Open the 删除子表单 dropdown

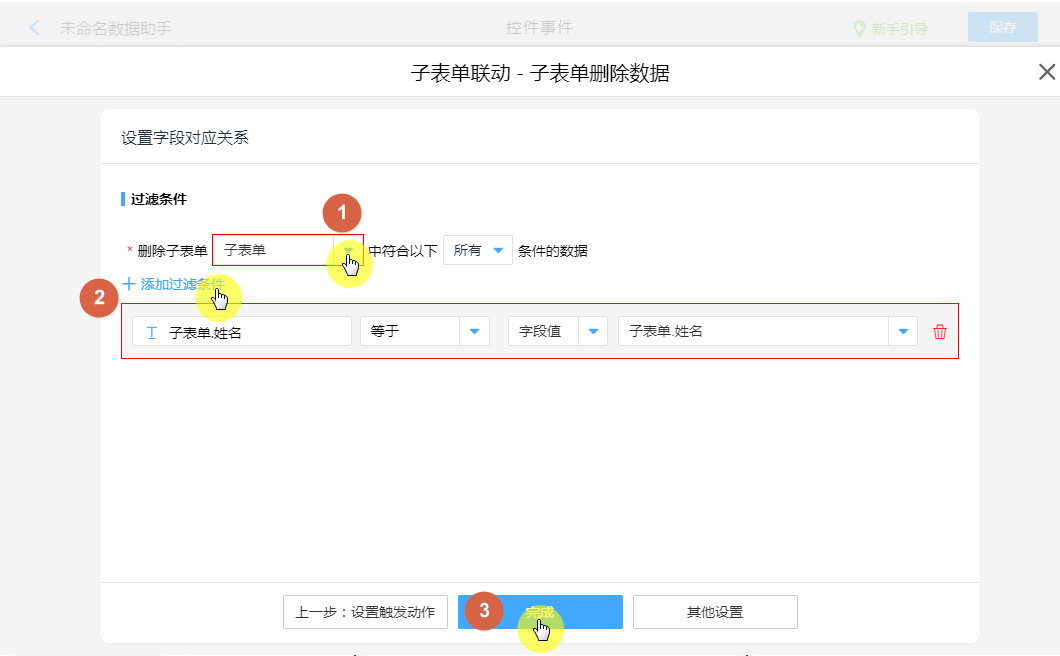point(347,250)
